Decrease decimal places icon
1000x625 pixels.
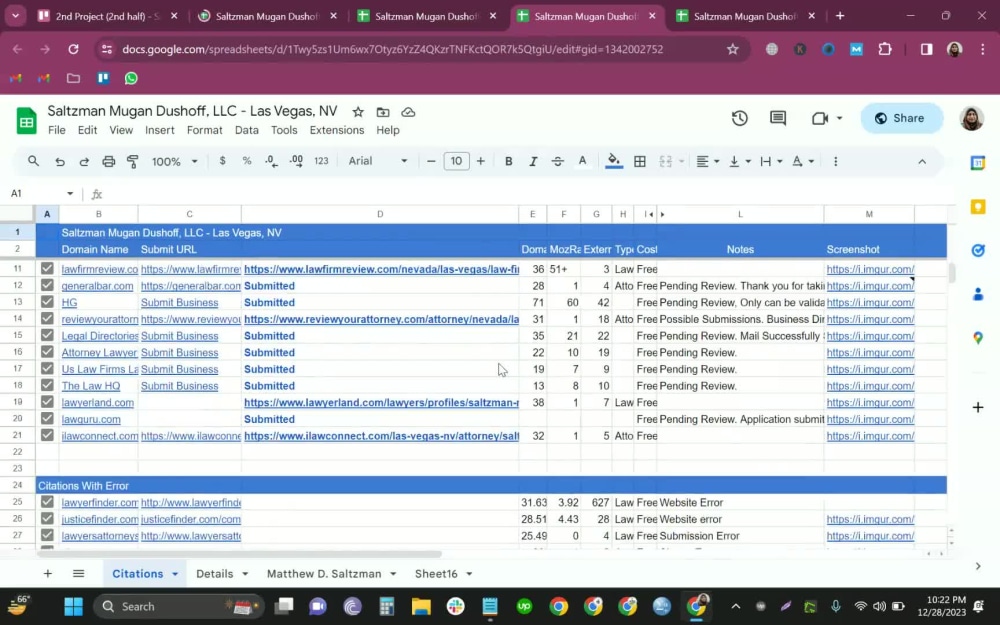coord(271,161)
